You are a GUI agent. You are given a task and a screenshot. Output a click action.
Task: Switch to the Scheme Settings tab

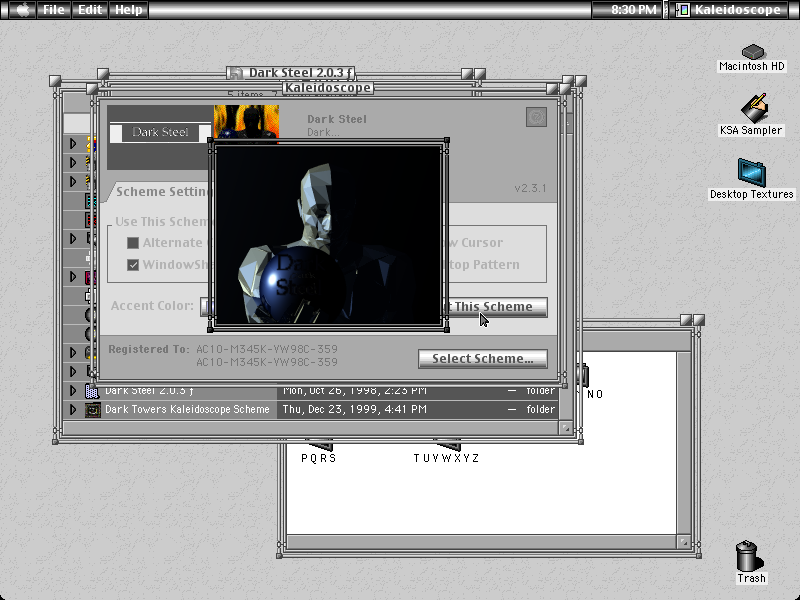coord(161,191)
